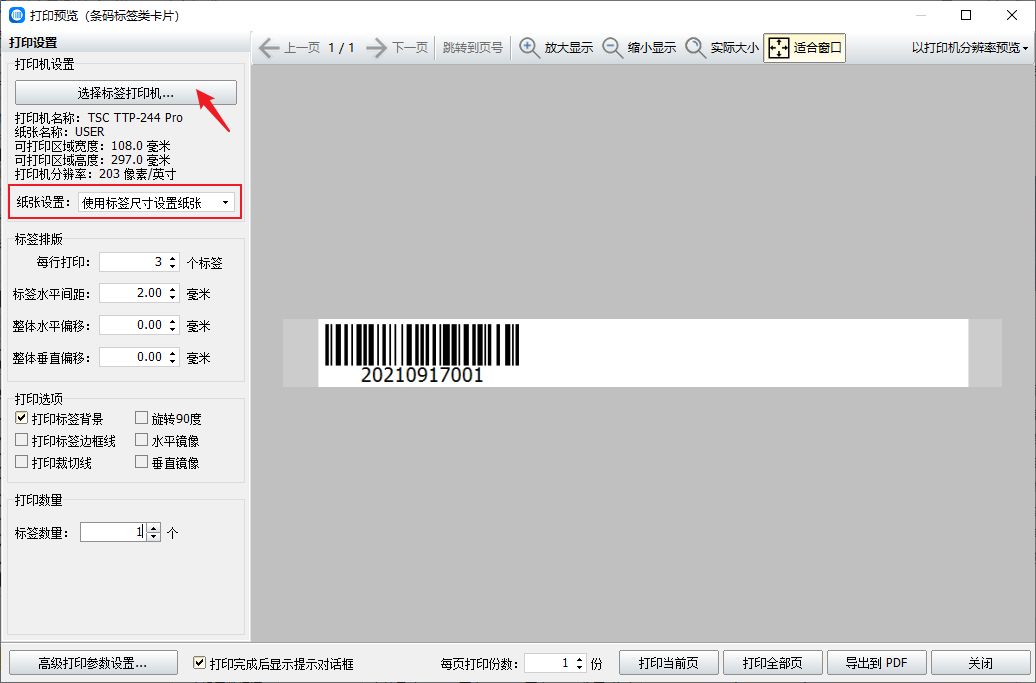This screenshot has height=683, width=1036.
Task: Click 整体垂直偏移 spinner arrows
Action: point(172,357)
